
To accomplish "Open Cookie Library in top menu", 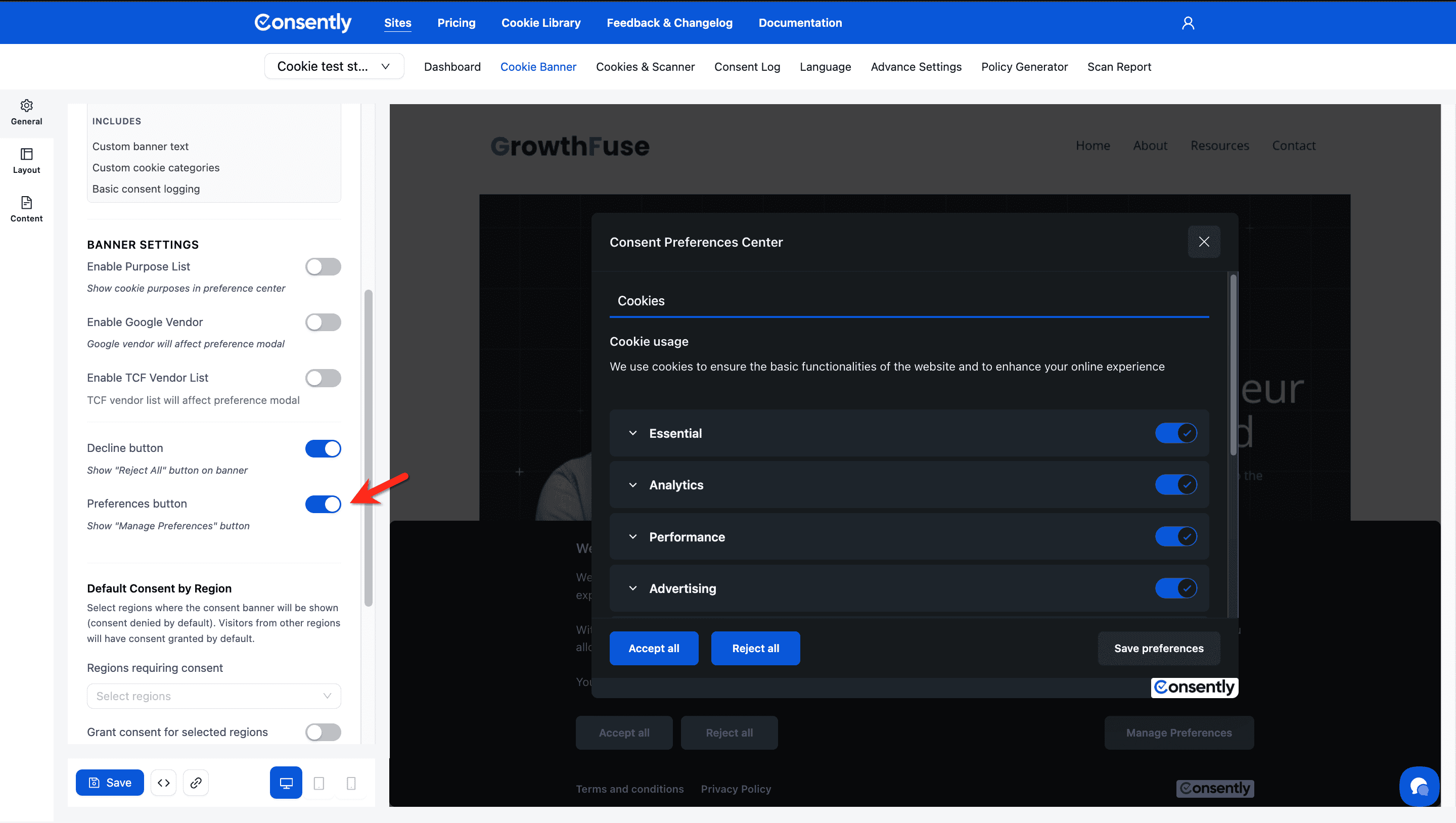I will (540, 23).
